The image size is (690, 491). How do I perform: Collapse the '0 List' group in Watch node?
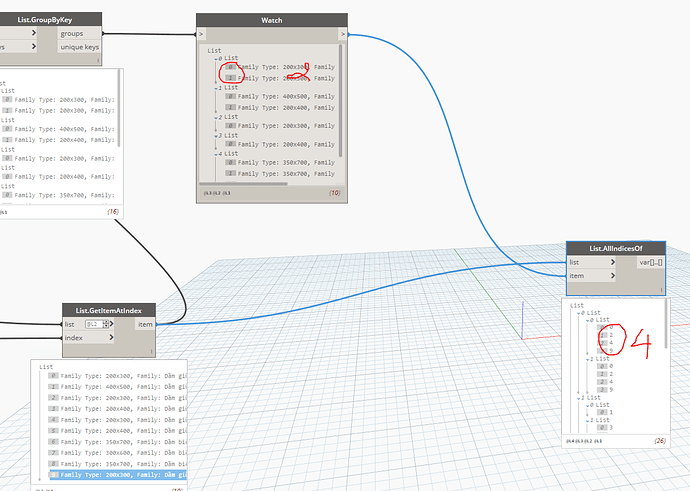coord(216,59)
